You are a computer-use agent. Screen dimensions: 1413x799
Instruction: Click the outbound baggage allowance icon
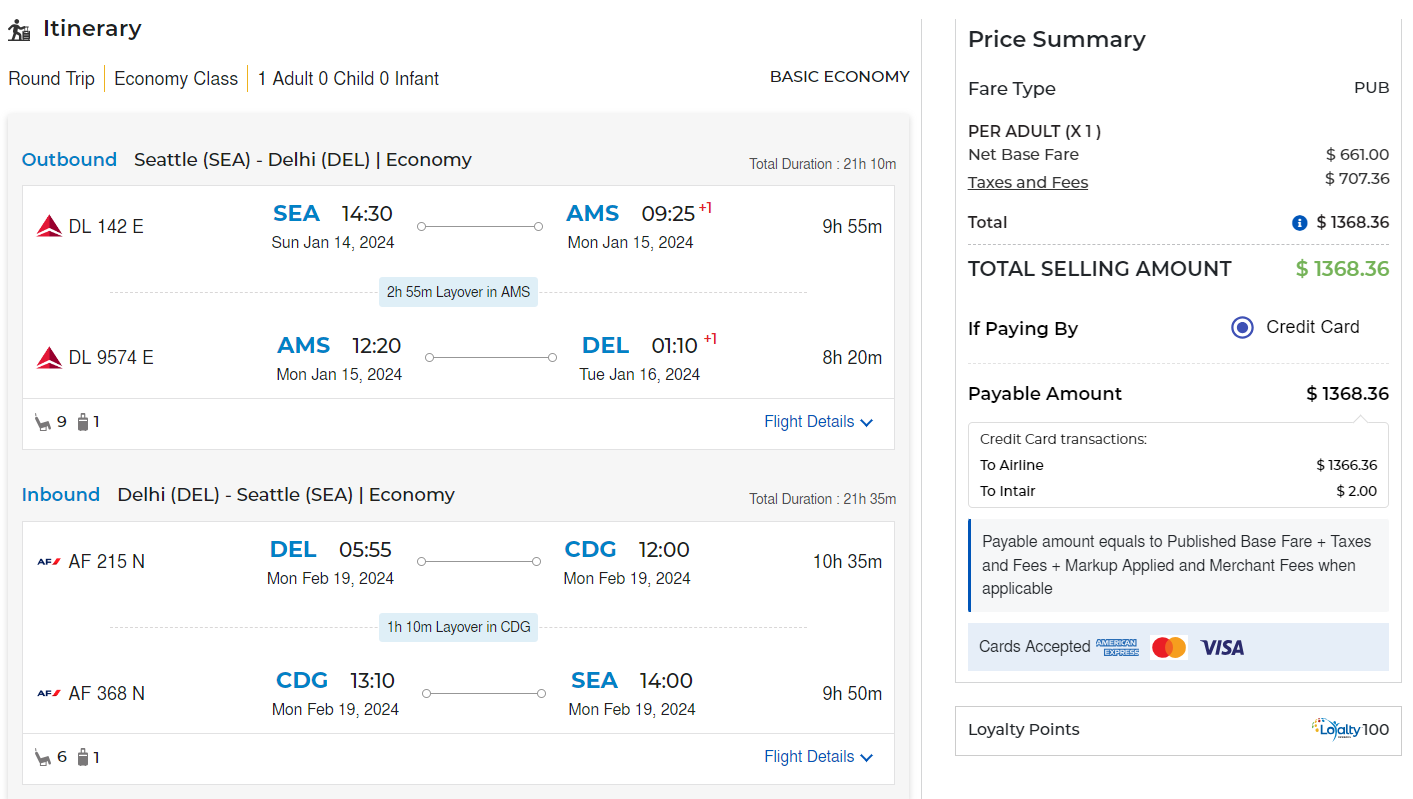pos(83,422)
